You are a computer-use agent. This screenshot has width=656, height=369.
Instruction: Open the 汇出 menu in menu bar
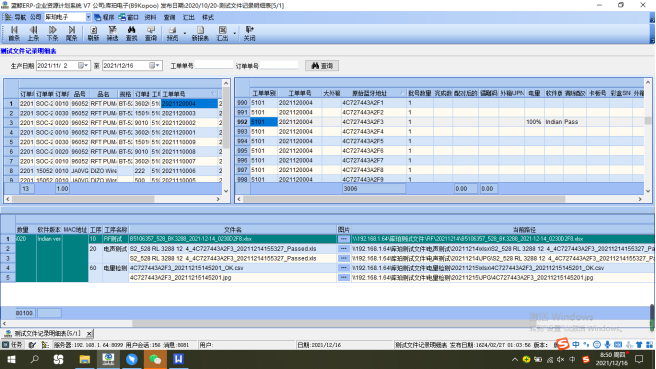(189, 17)
